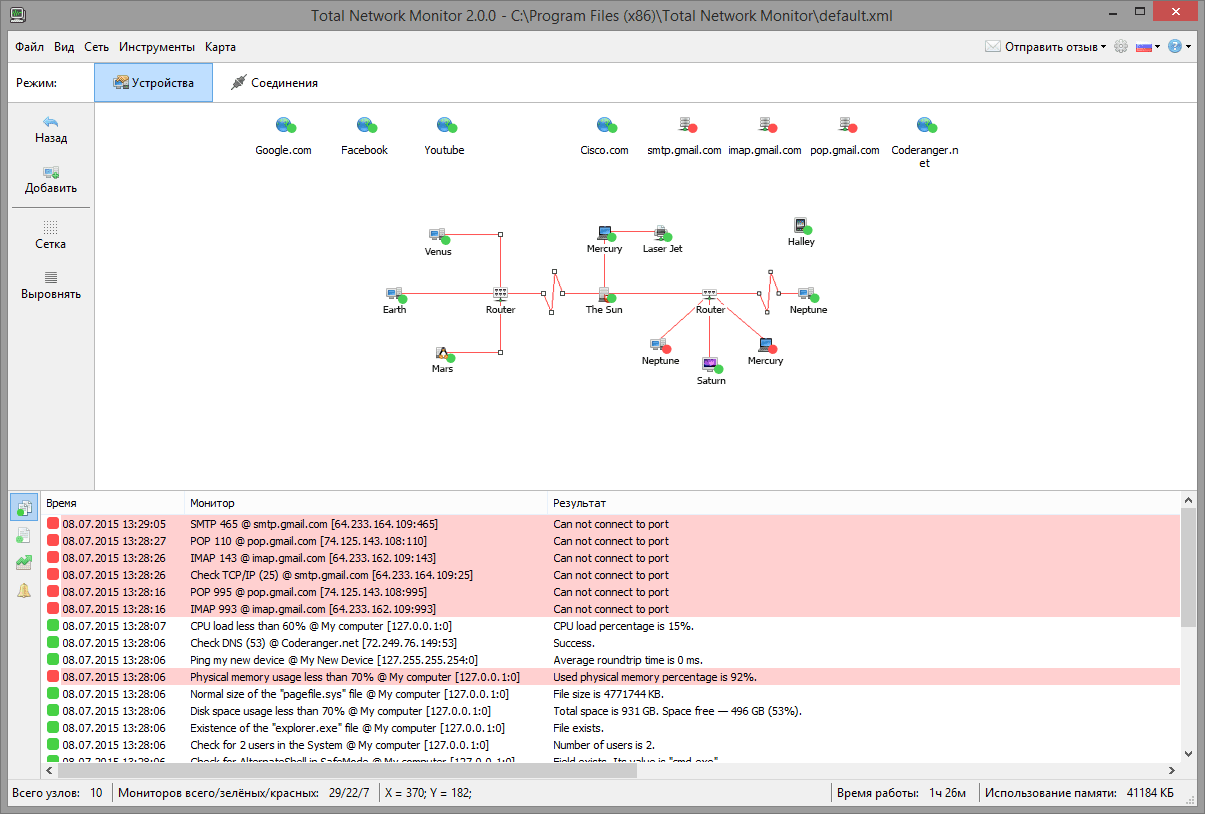
Task: Select the Coderanger.net device icon
Action: [925, 125]
